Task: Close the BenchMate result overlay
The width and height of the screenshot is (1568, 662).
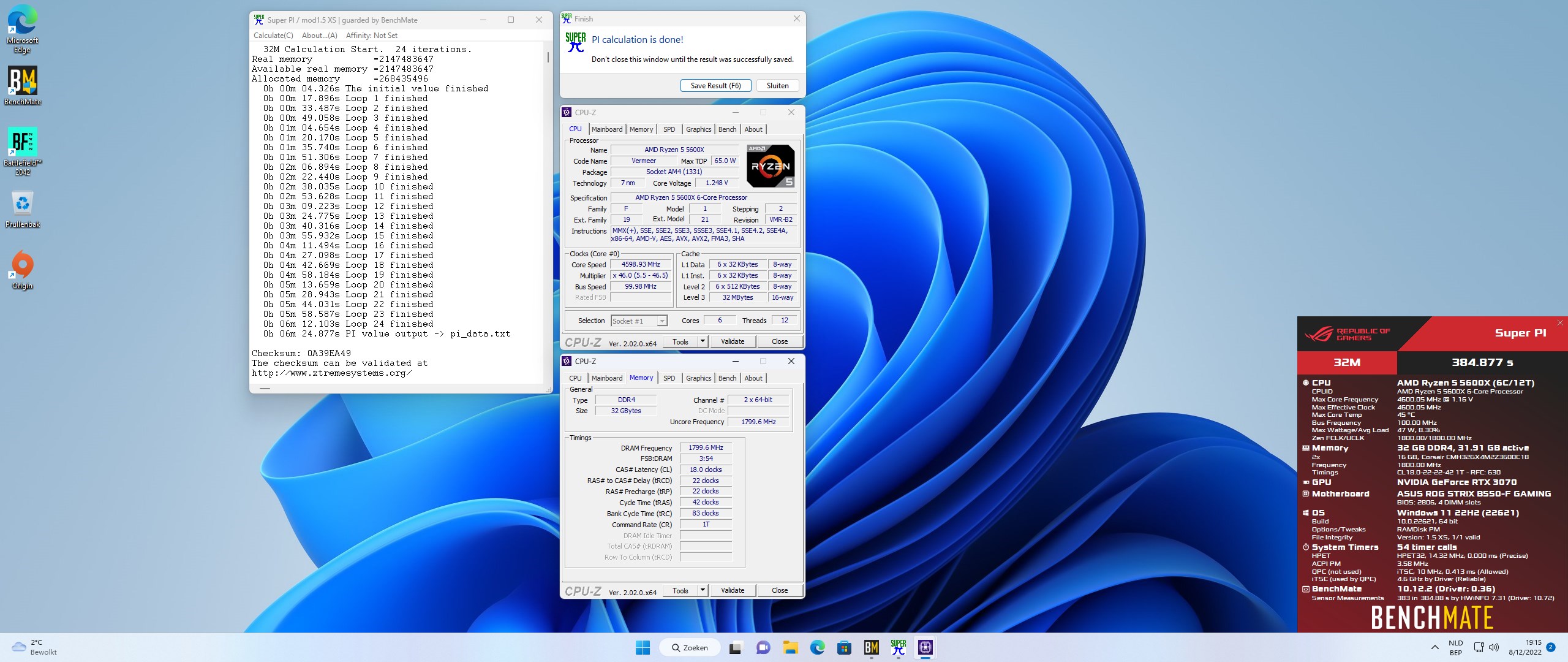Action: click(x=1560, y=322)
